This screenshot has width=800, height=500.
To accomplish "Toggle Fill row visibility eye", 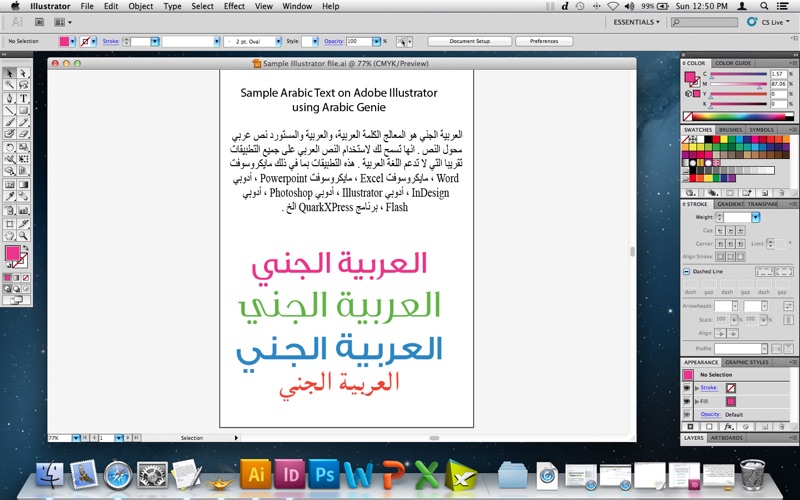I will point(687,401).
